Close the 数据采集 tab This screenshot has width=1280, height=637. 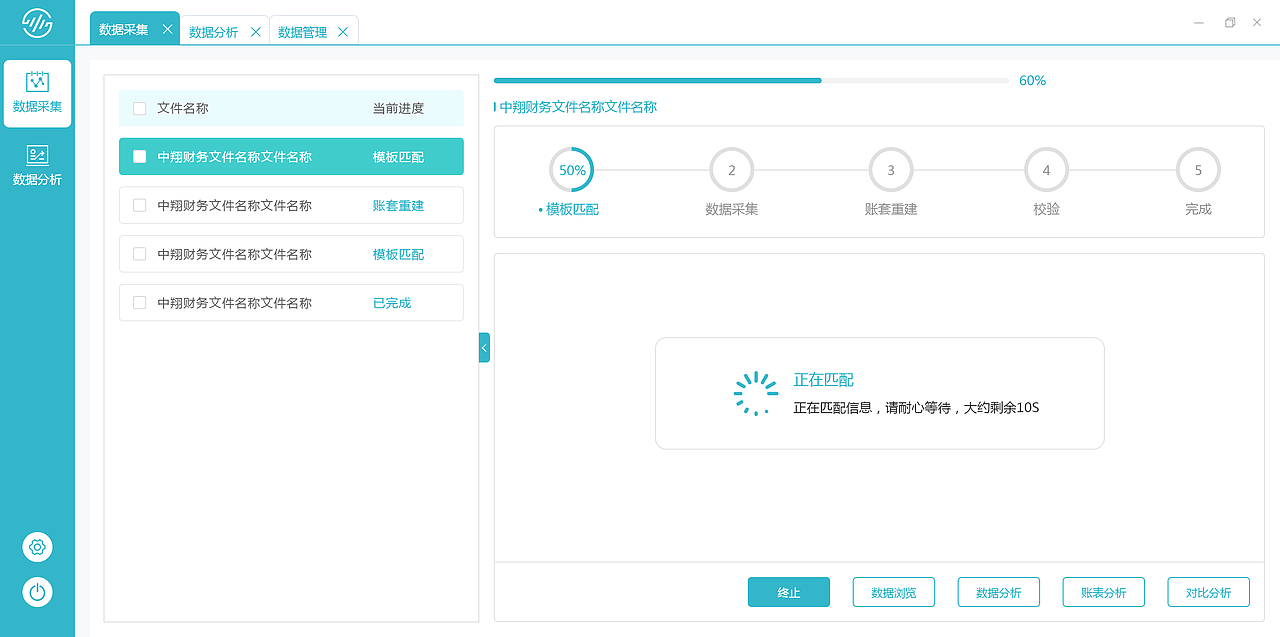pos(167,29)
